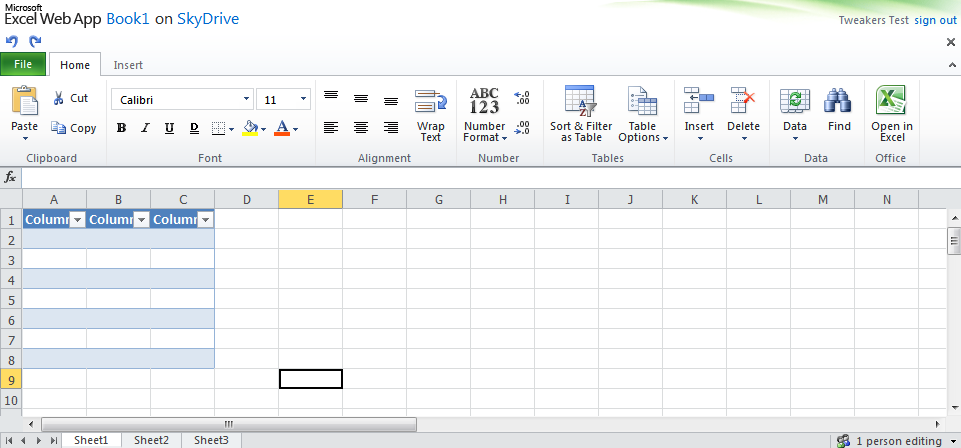961x448 pixels.
Task: Click the sign out link
Action: point(935,20)
